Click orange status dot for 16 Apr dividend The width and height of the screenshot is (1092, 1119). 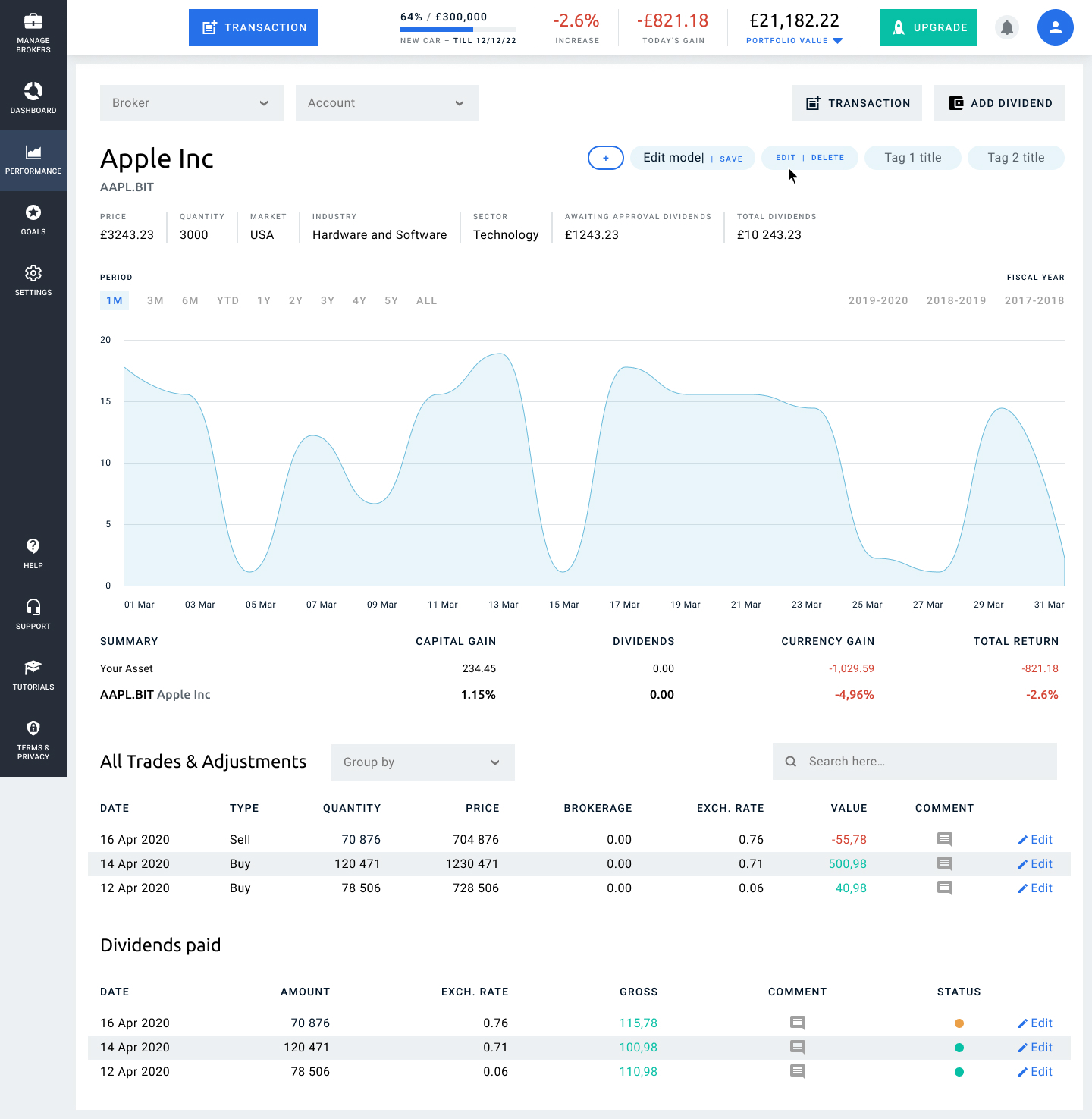(959, 1023)
